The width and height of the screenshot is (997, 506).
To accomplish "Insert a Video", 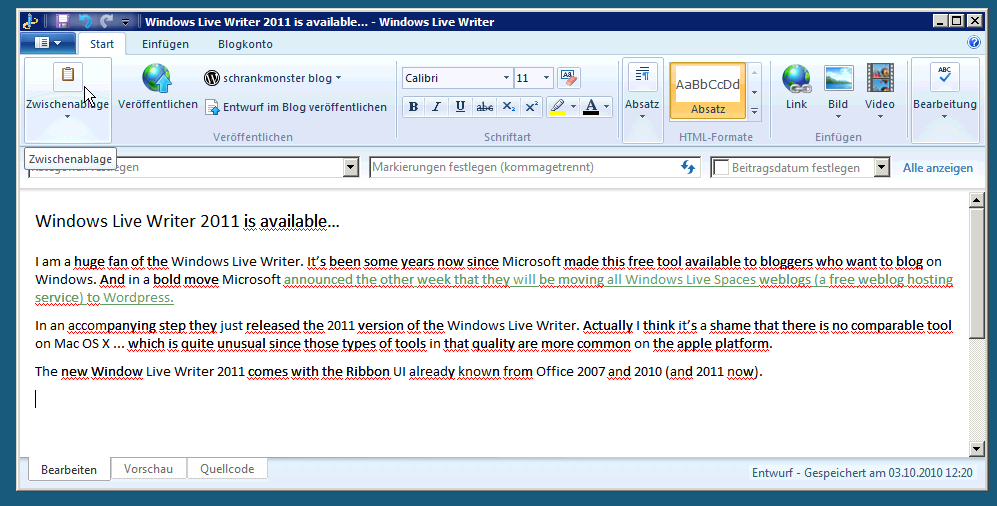I will 880,92.
